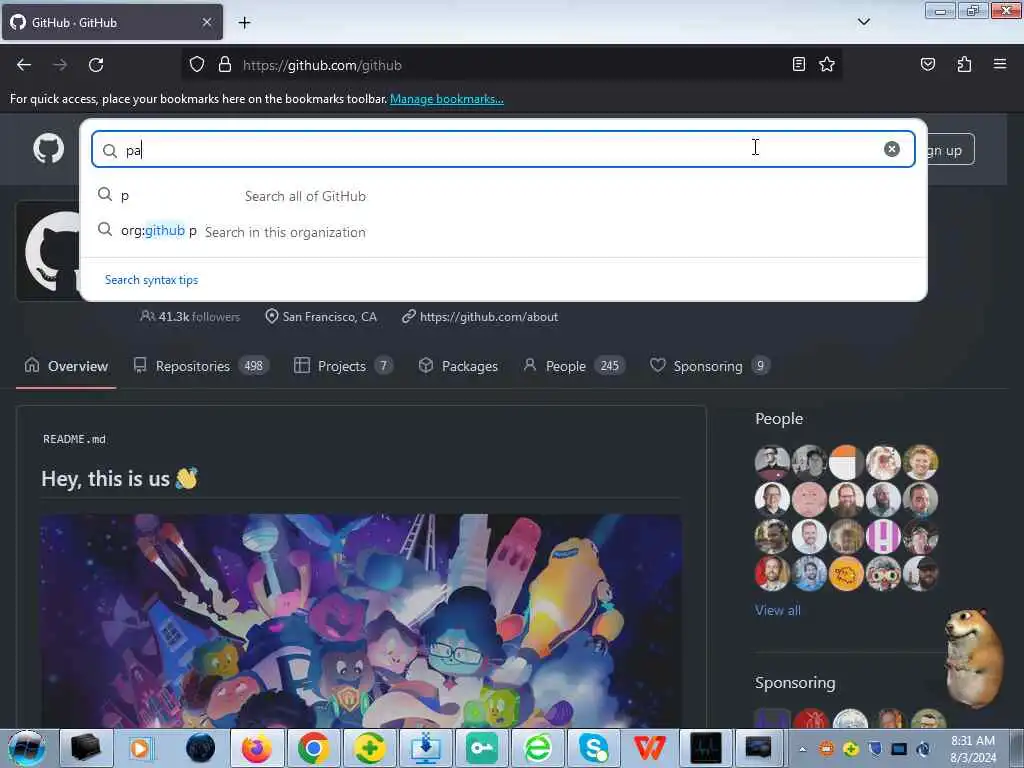Viewport: 1024px width, 768px height.
Task: Click the README banner illustration
Action: (360, 620)
